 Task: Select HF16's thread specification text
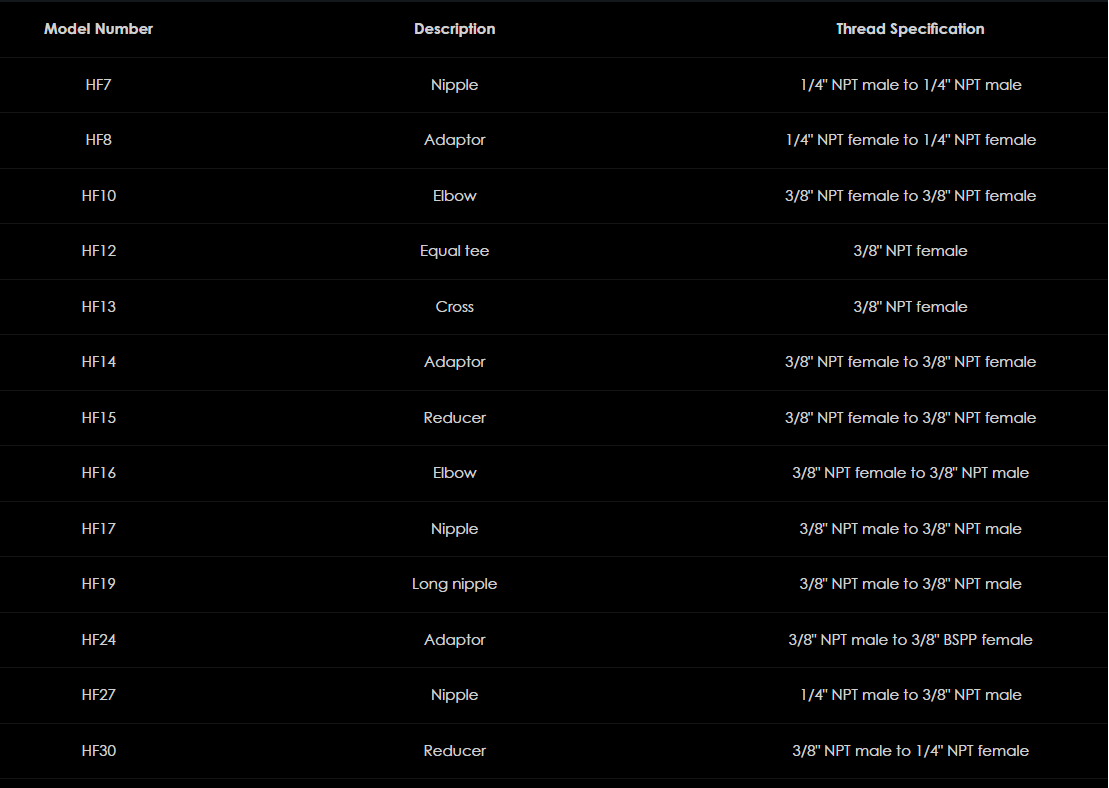[910, 473]
